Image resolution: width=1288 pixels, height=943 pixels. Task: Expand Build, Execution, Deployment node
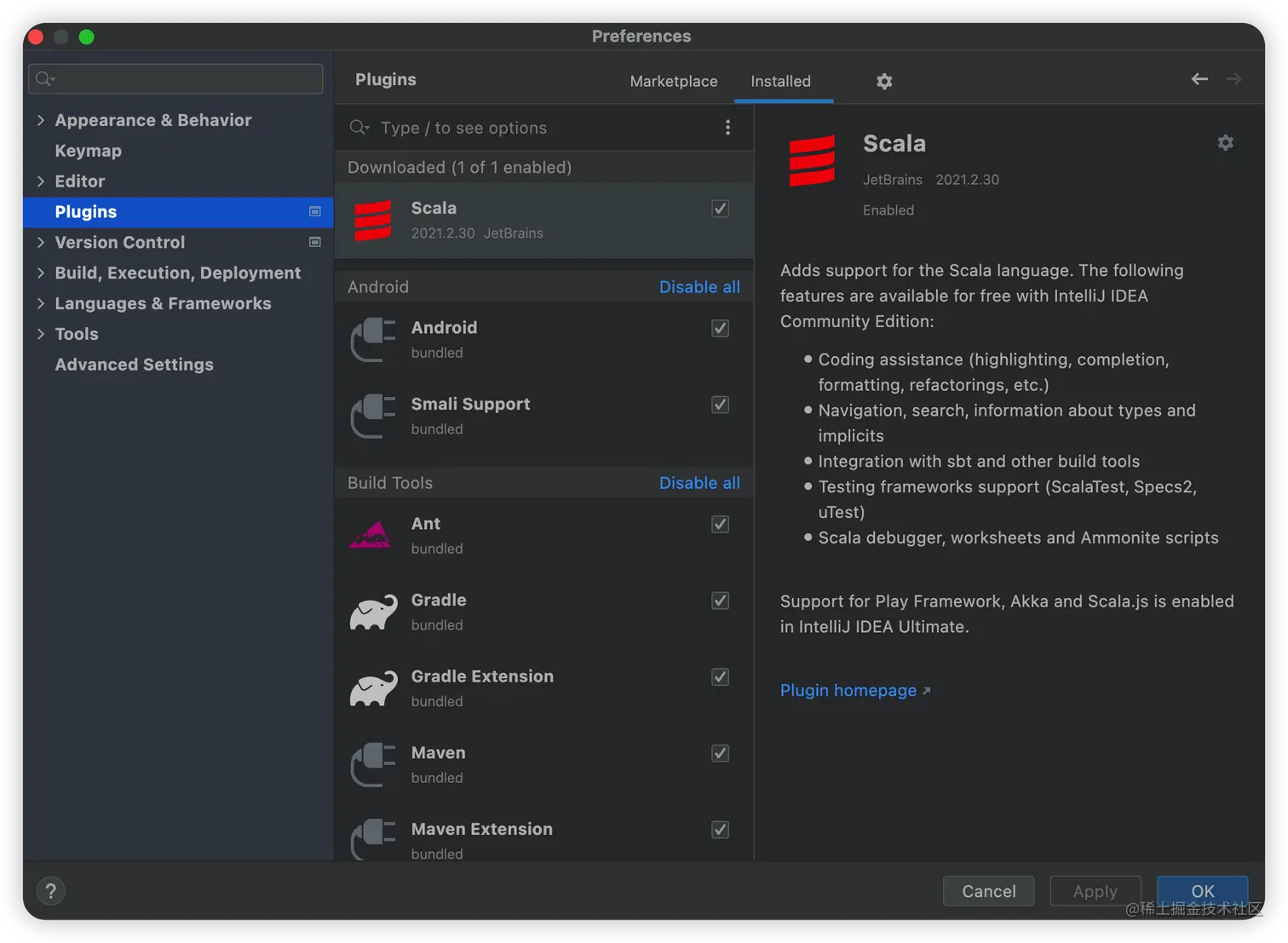pyautogui.click(x=40, y=273)
